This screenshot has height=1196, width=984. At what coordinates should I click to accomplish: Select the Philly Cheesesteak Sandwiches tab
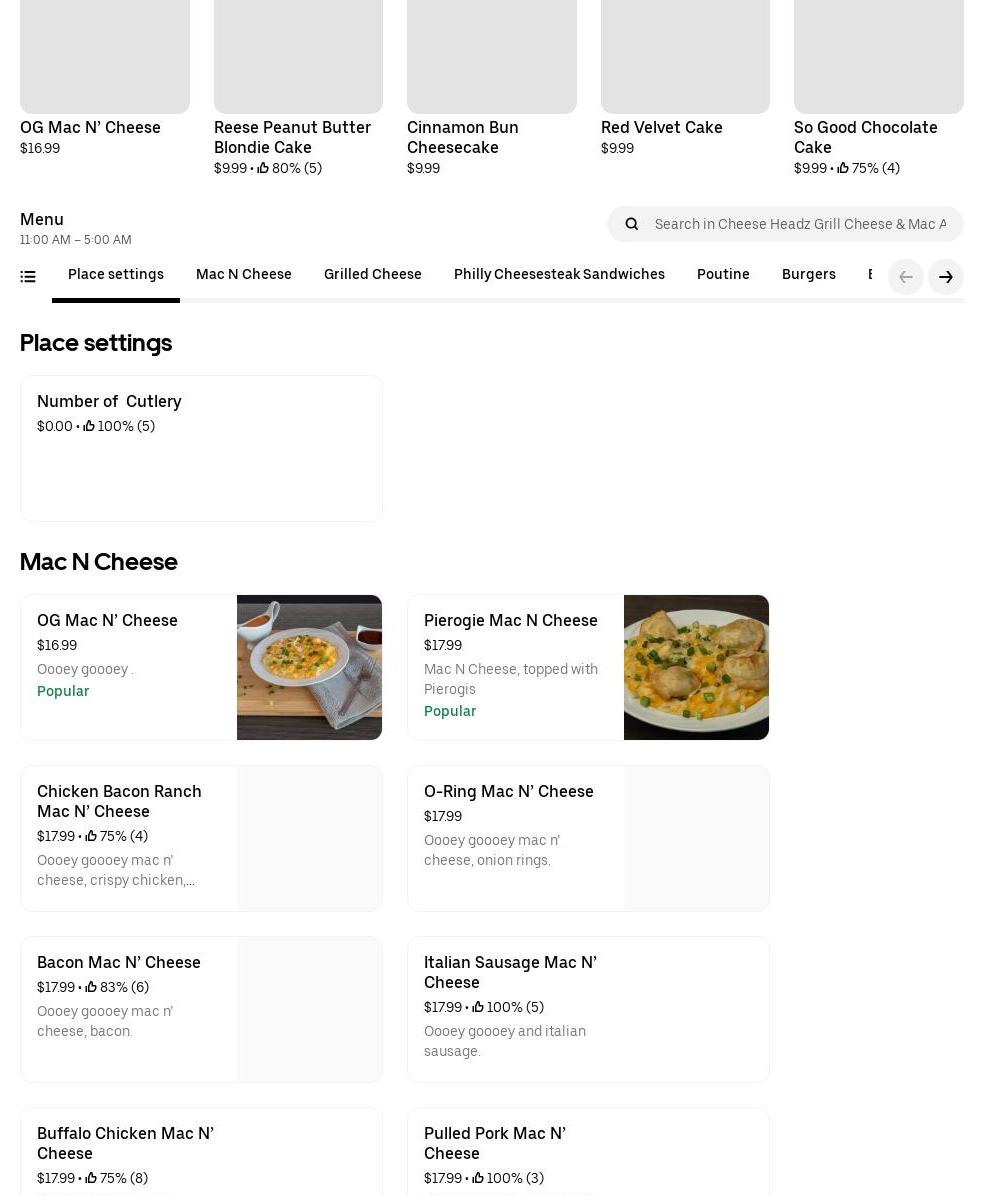[x=559, y=274]
